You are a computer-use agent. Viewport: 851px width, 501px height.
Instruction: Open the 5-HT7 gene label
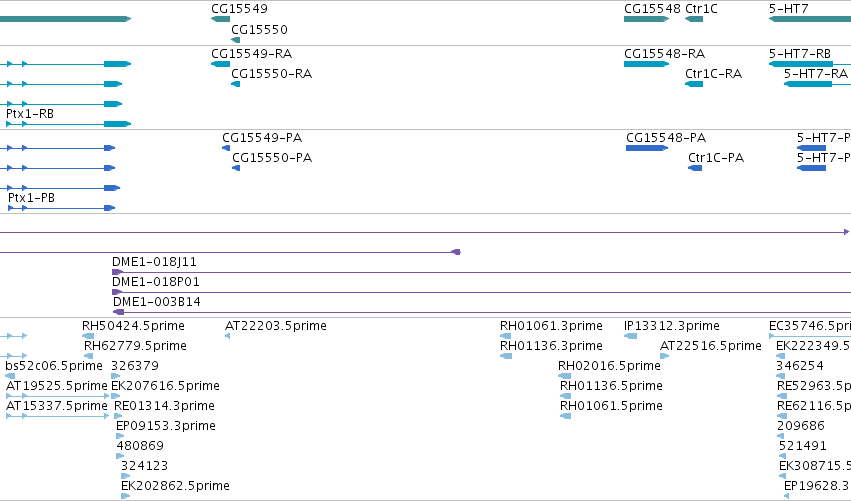click(x=789, y=9)
